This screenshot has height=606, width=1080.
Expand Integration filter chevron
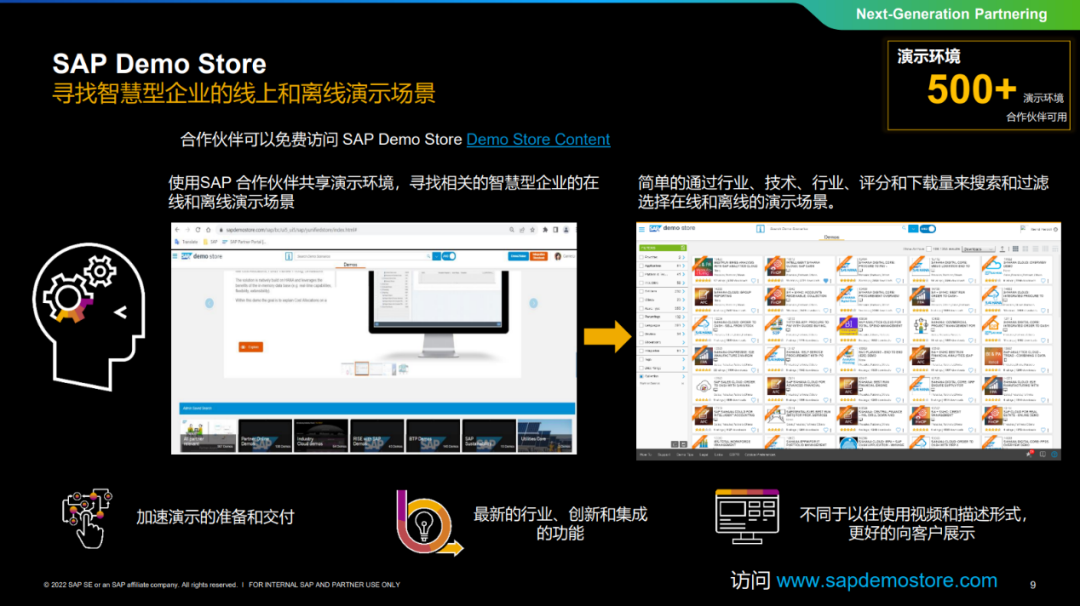point(684,351)
